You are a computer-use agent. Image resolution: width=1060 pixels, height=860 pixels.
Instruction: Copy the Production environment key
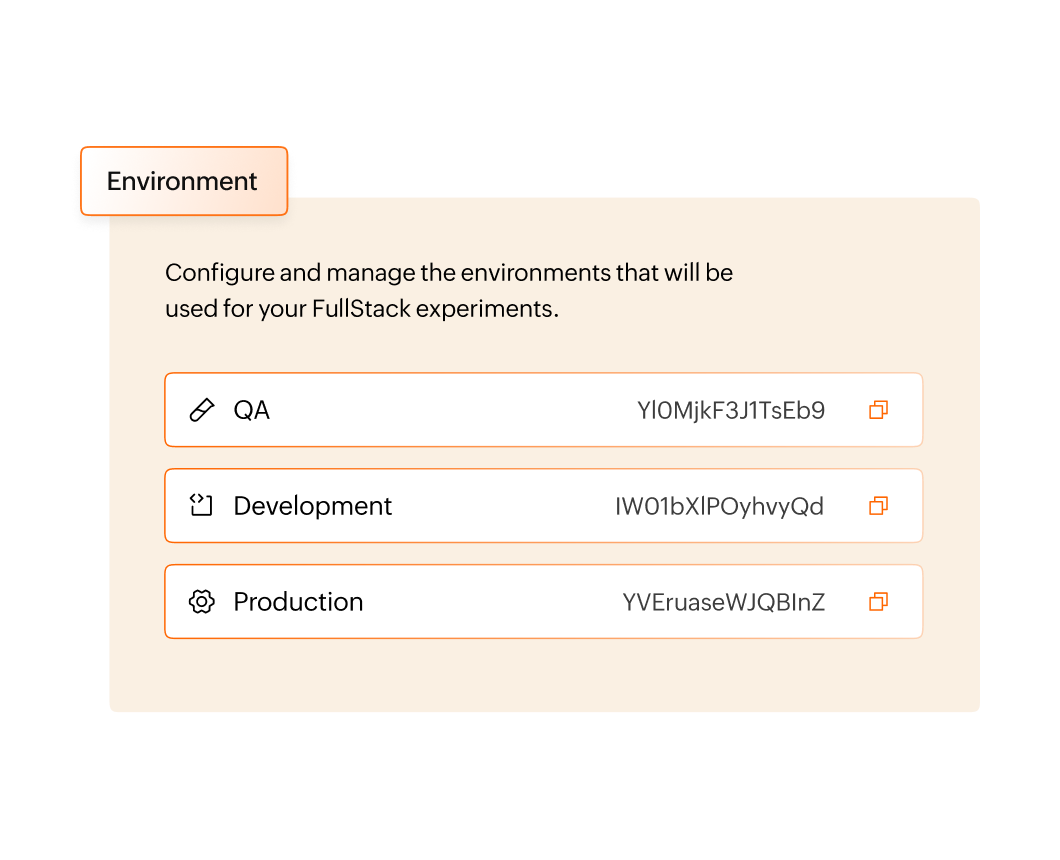[878, 602]
